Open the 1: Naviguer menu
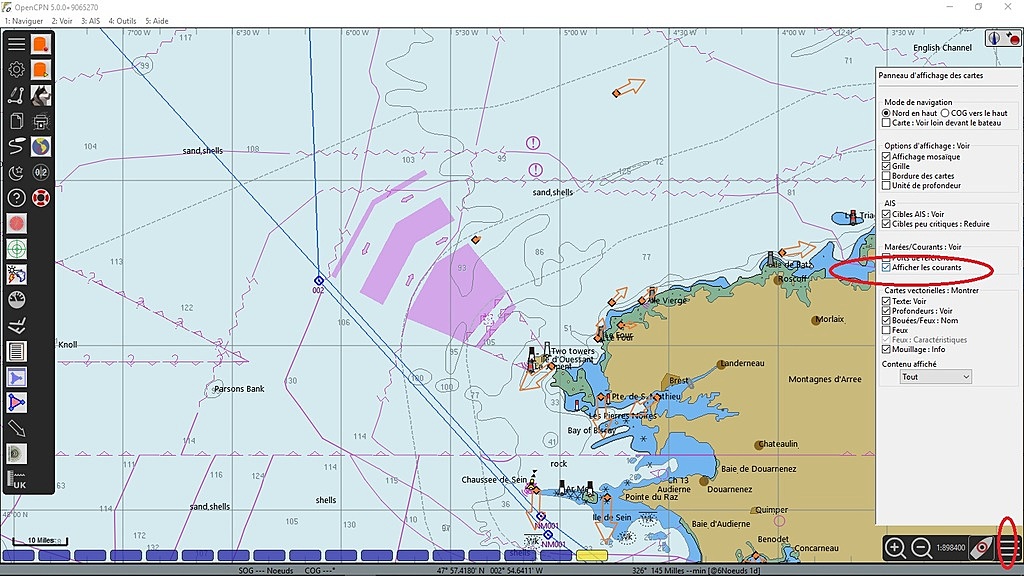This screenshot has width=1024, height=576. click(24, 21)
